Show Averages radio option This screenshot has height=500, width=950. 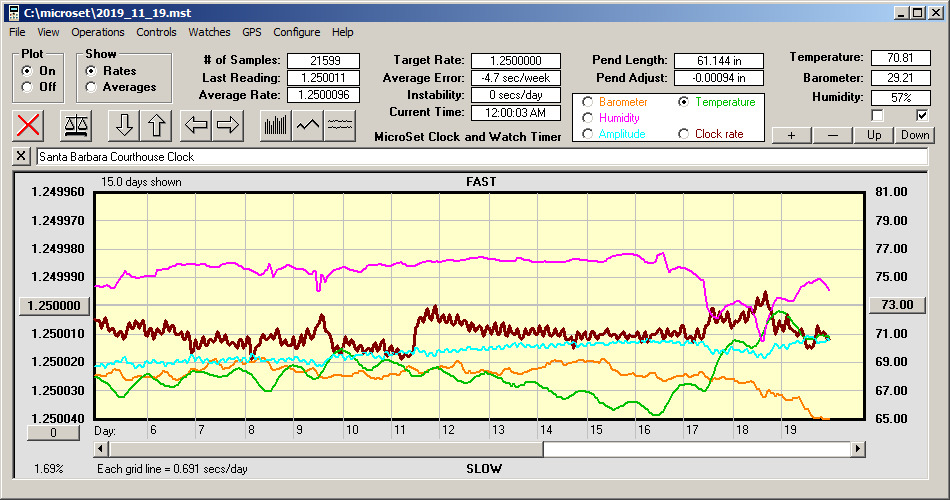(x=91, y=87)
